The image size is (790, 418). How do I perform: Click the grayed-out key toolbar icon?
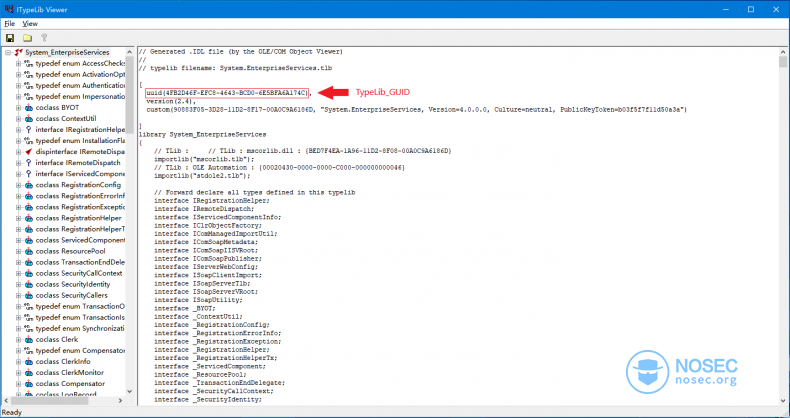(x=44, y=38)
